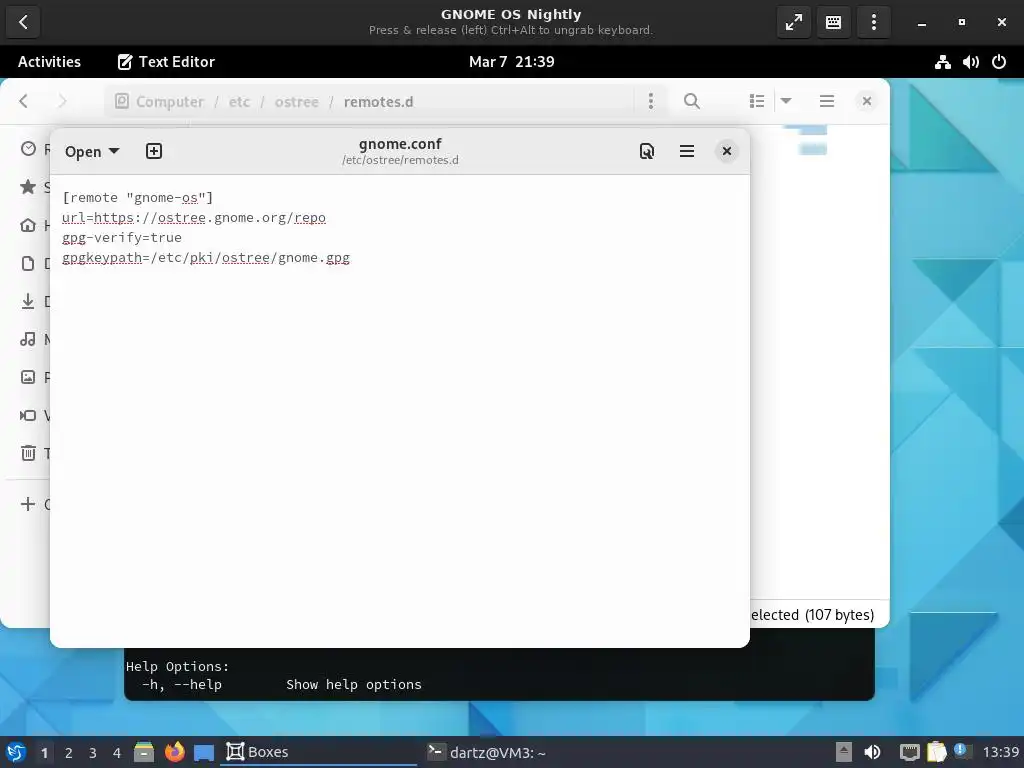Go back in the Files window

click(x=24, y=101)
